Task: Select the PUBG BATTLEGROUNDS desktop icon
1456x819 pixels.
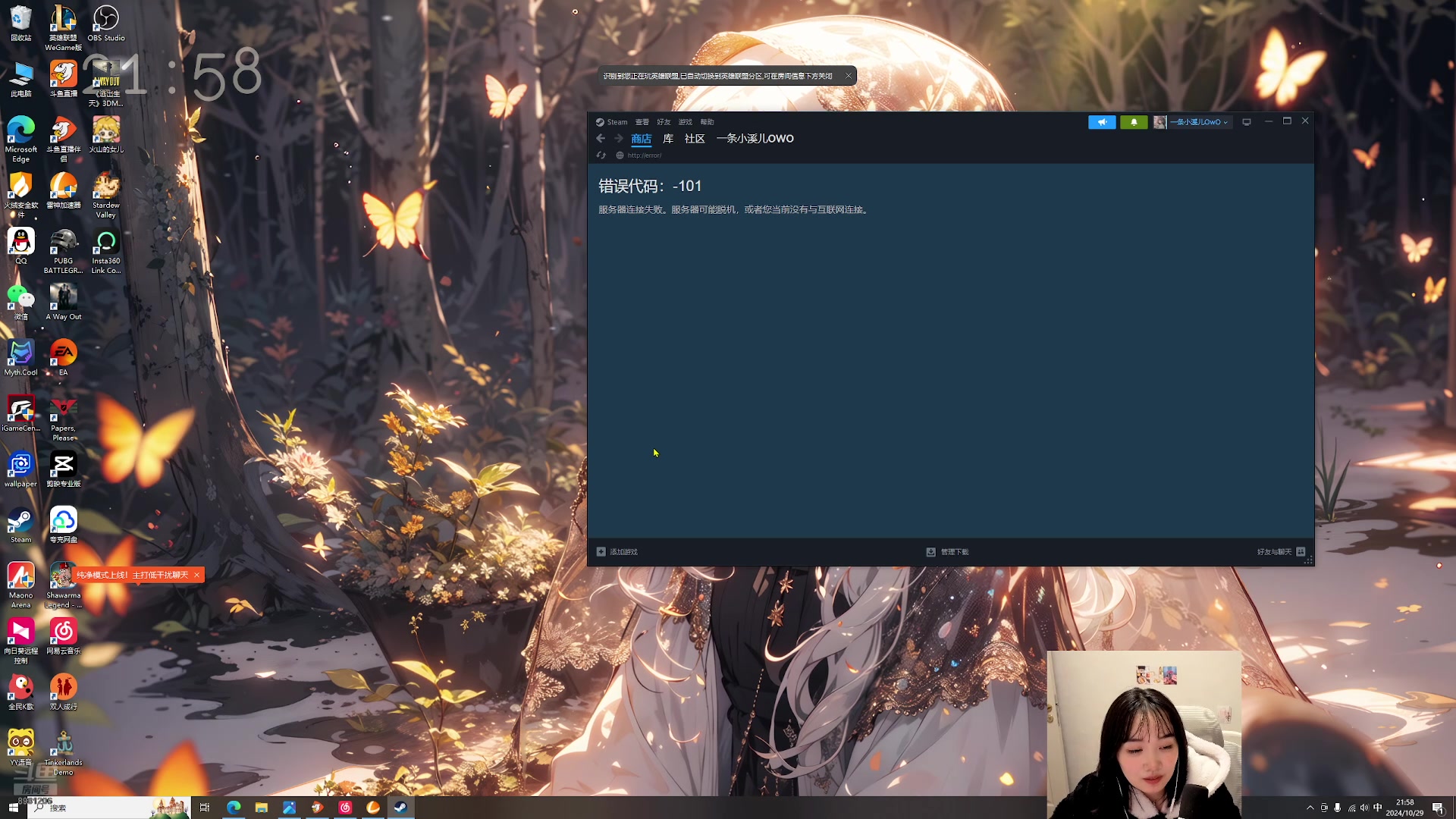Action: 64,251
